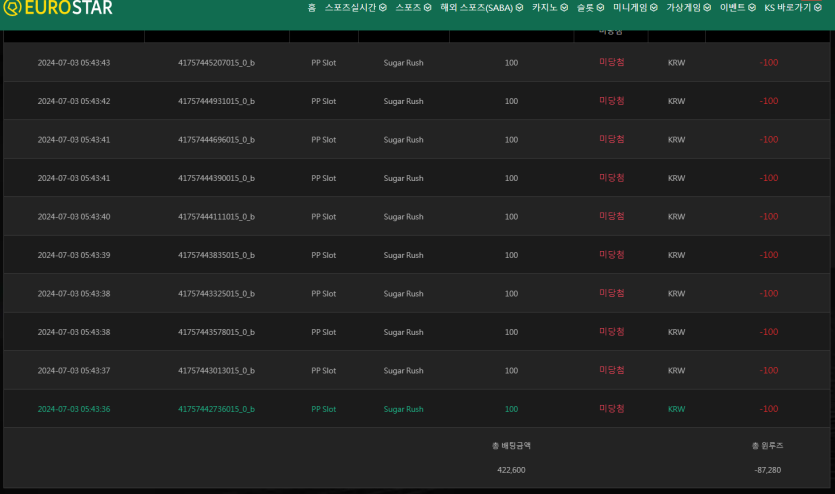Select bet ID 41757443835015_0_b
This screenshot has width=835, height=494.
pyautogui.click(x=216, y=255)
